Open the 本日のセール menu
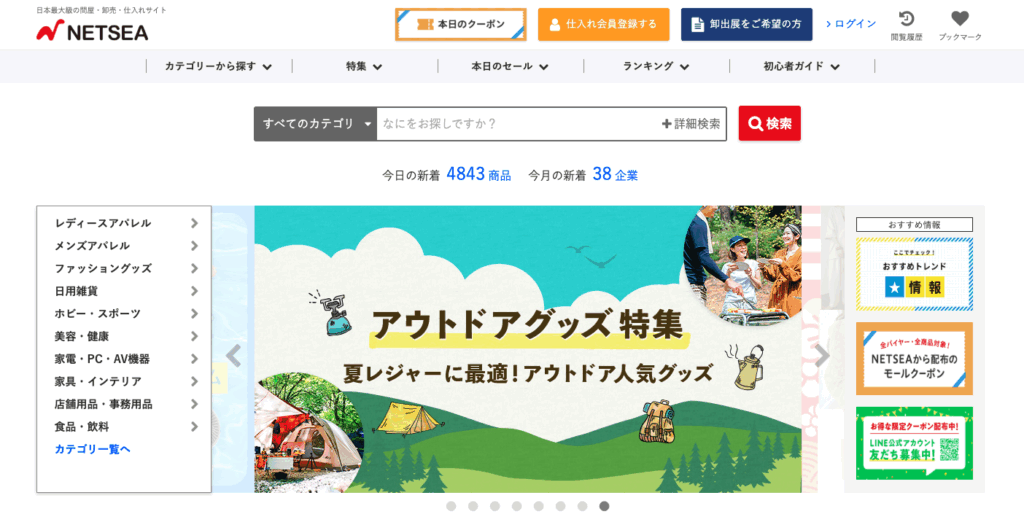Viewport: 1024px width, 522px height. (510, 66)
